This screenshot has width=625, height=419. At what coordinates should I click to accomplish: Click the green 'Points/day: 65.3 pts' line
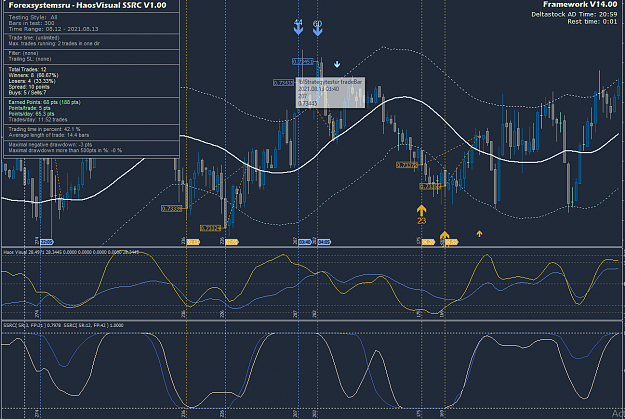coord(31,114)
